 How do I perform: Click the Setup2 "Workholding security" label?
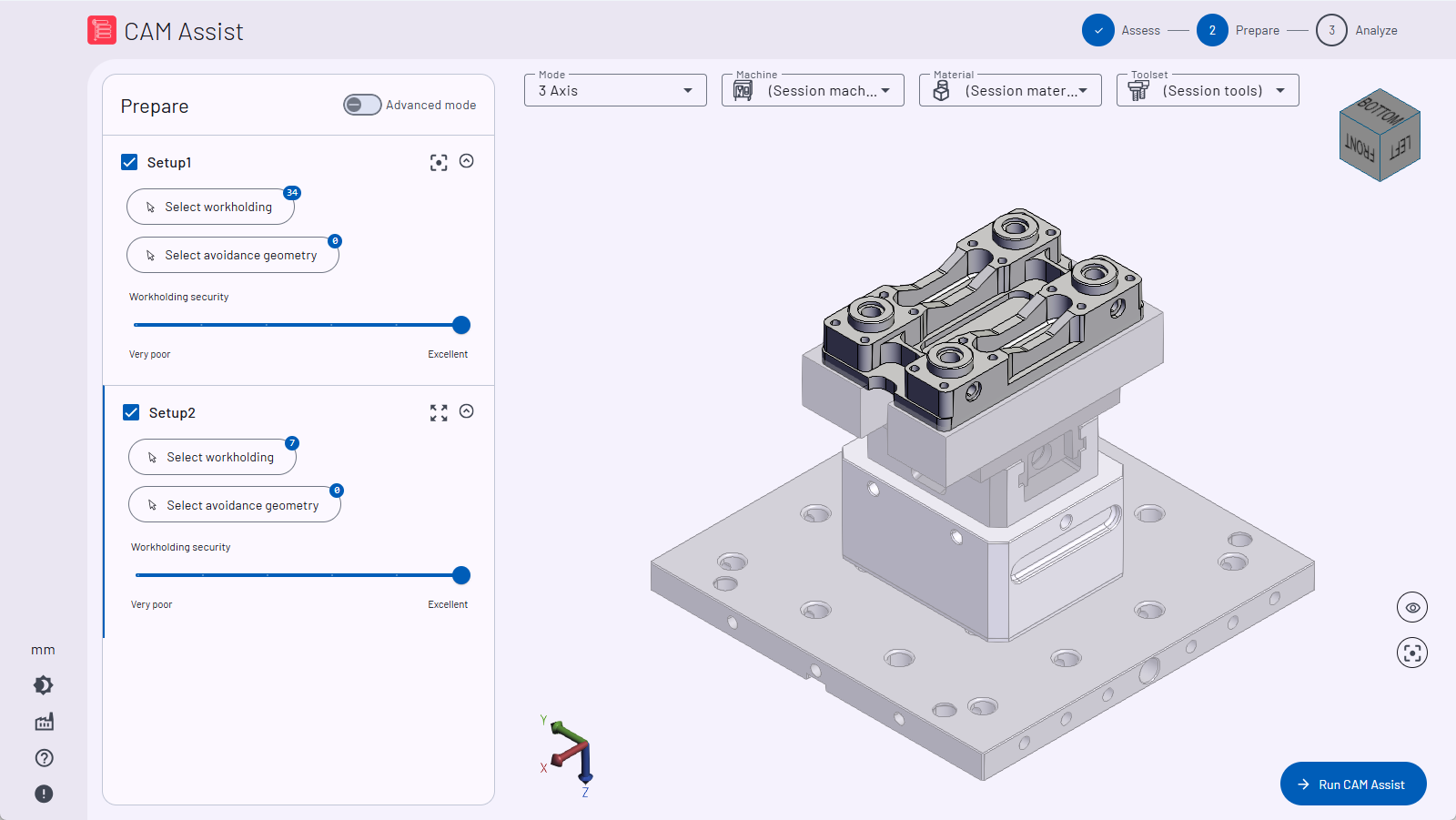coord(181,548)
